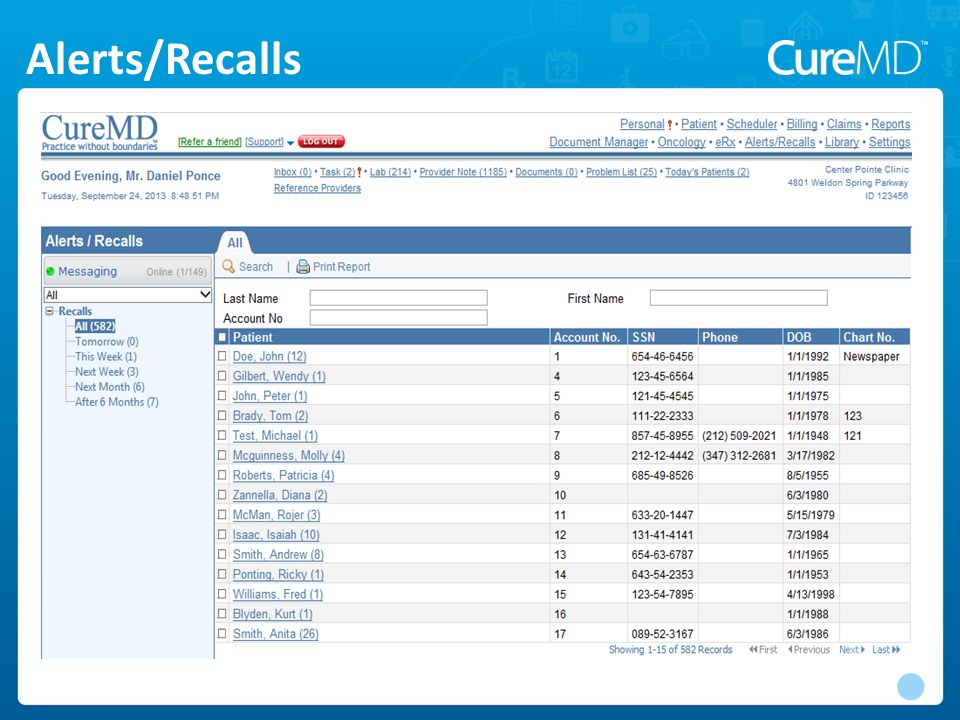Select This Week (1) recalls
Screen dimensions: 960x720
105,356
